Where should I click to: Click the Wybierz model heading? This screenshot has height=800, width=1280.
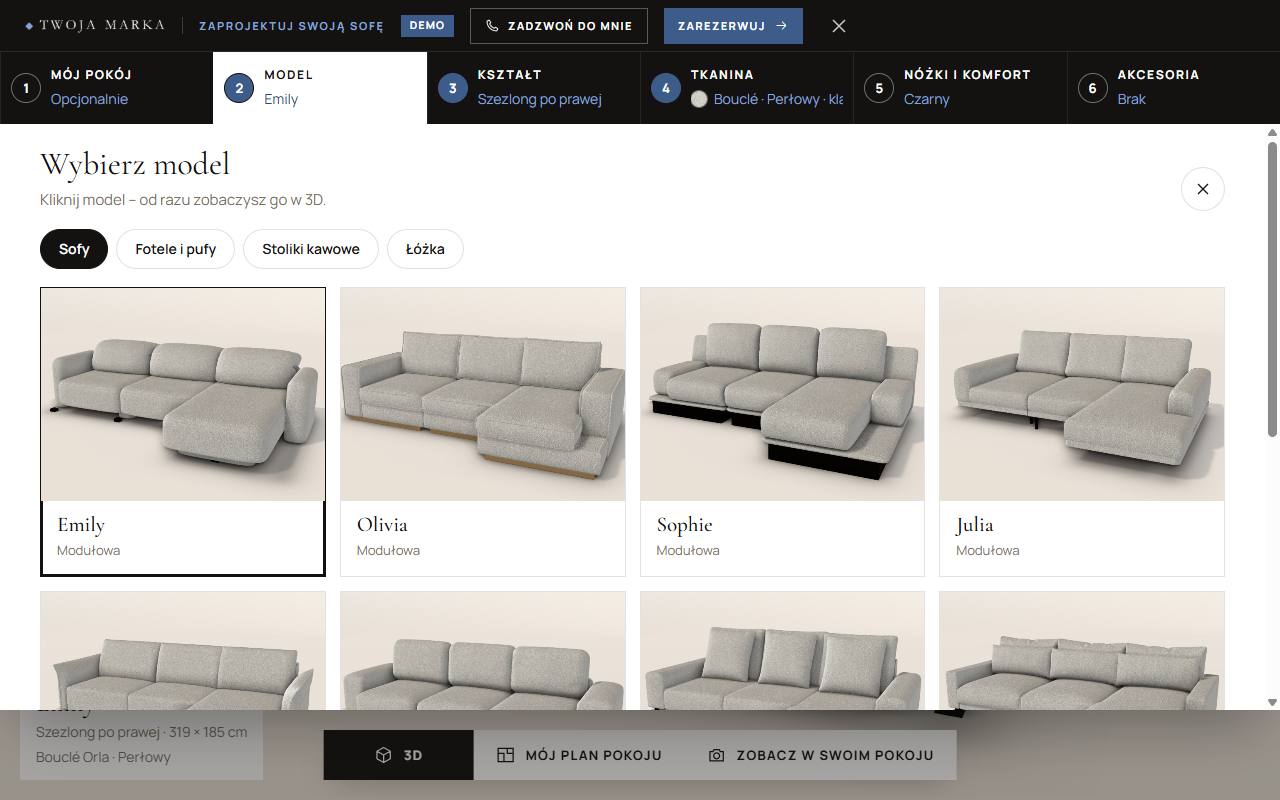135,164
